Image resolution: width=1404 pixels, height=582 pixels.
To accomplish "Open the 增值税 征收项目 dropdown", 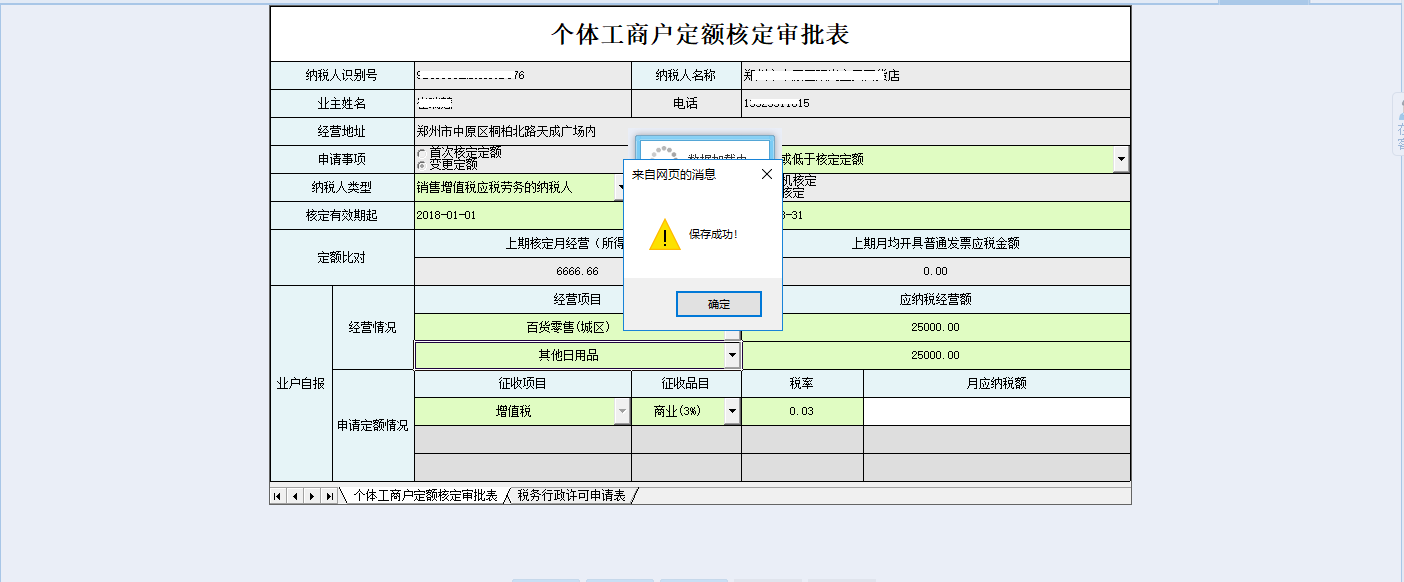I will pos(620,411).
